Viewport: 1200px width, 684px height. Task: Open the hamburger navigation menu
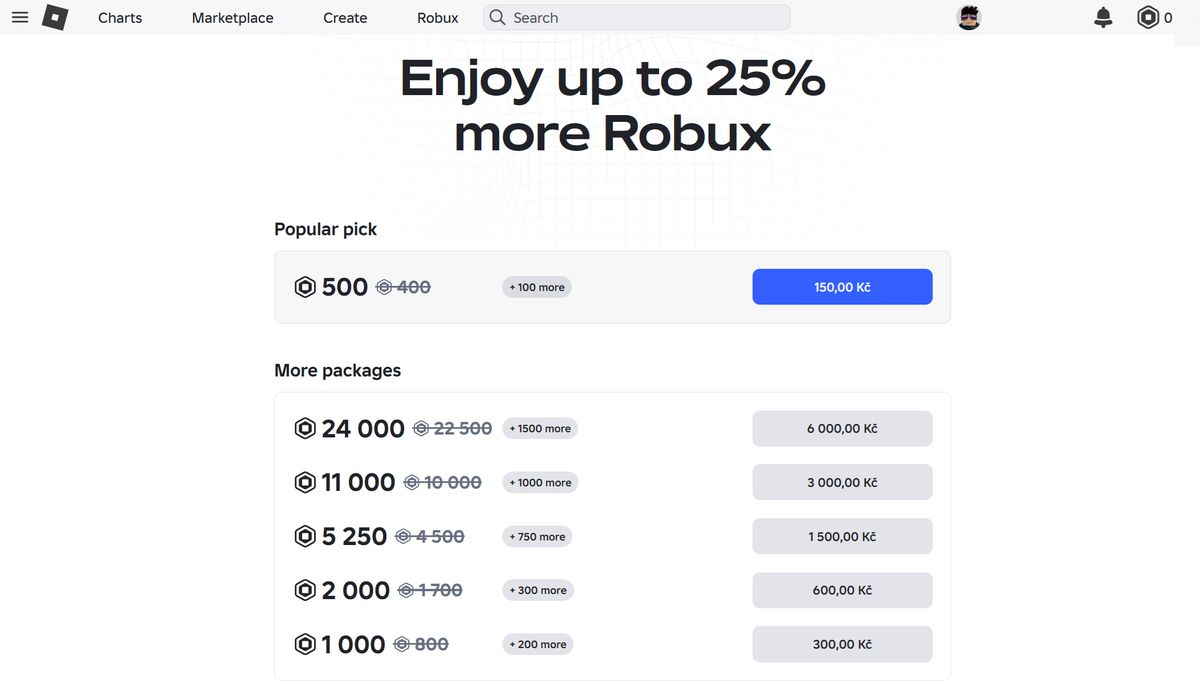tap(20, 18)
